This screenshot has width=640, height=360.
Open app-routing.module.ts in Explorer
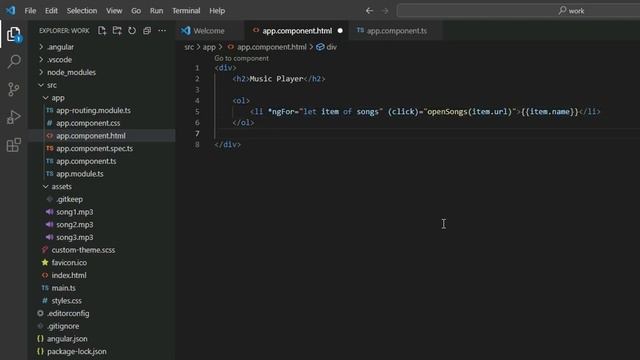click(93, 111)
